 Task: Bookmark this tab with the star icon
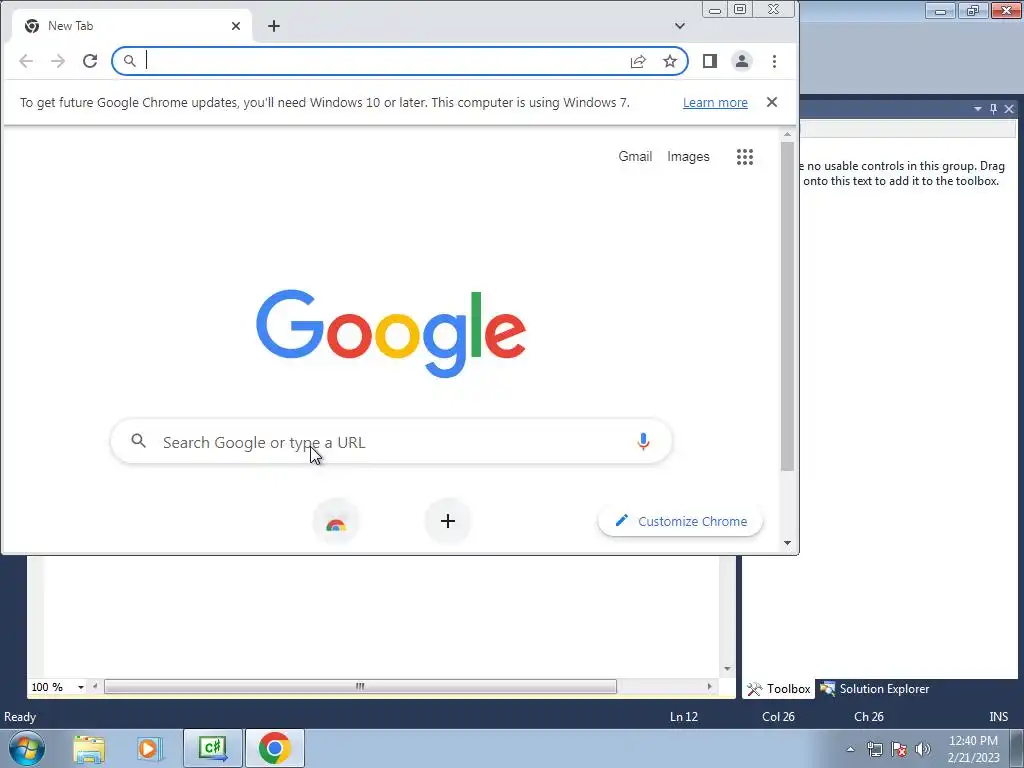point(670,61)
